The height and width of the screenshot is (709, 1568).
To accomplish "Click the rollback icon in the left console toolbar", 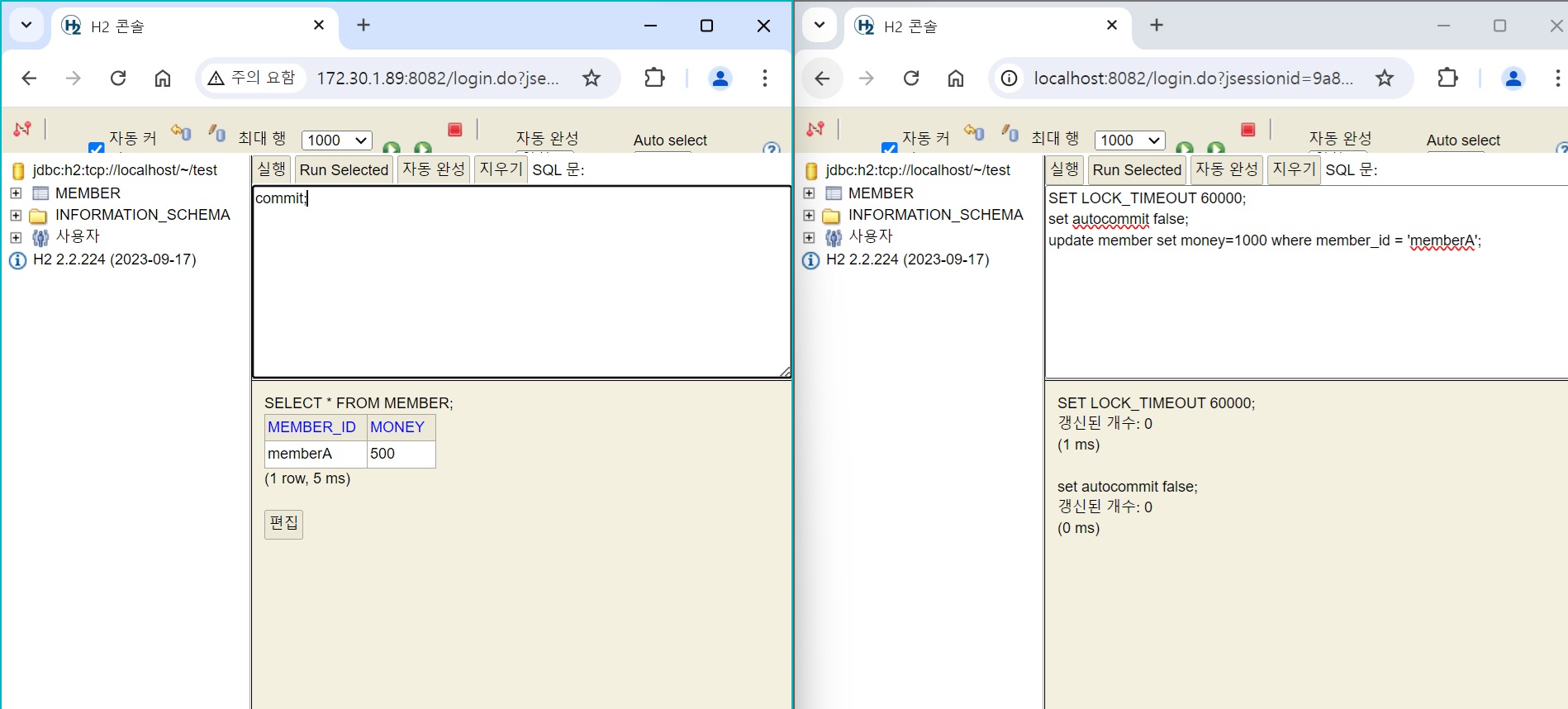I will coord(181,132).
